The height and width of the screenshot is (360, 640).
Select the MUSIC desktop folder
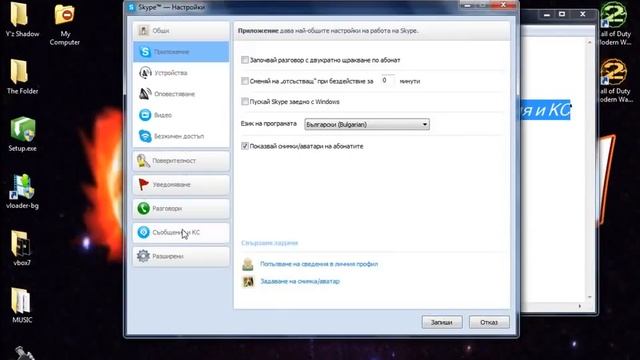click(x=22, y=305)
